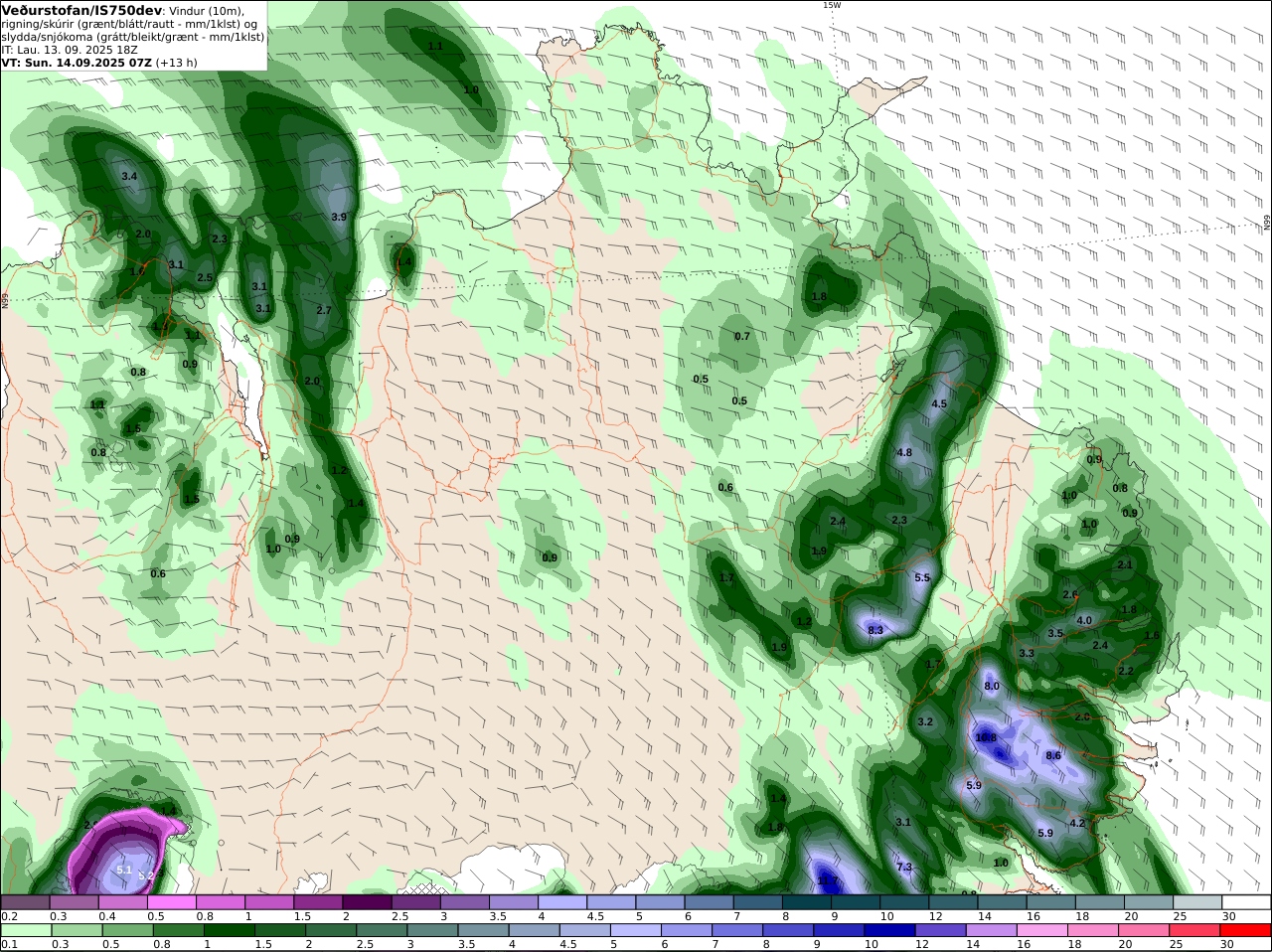The image size is (1272, 952).
Task: Click the "66N" latitude label on the right edge
Action: [x=1267, y=224]
